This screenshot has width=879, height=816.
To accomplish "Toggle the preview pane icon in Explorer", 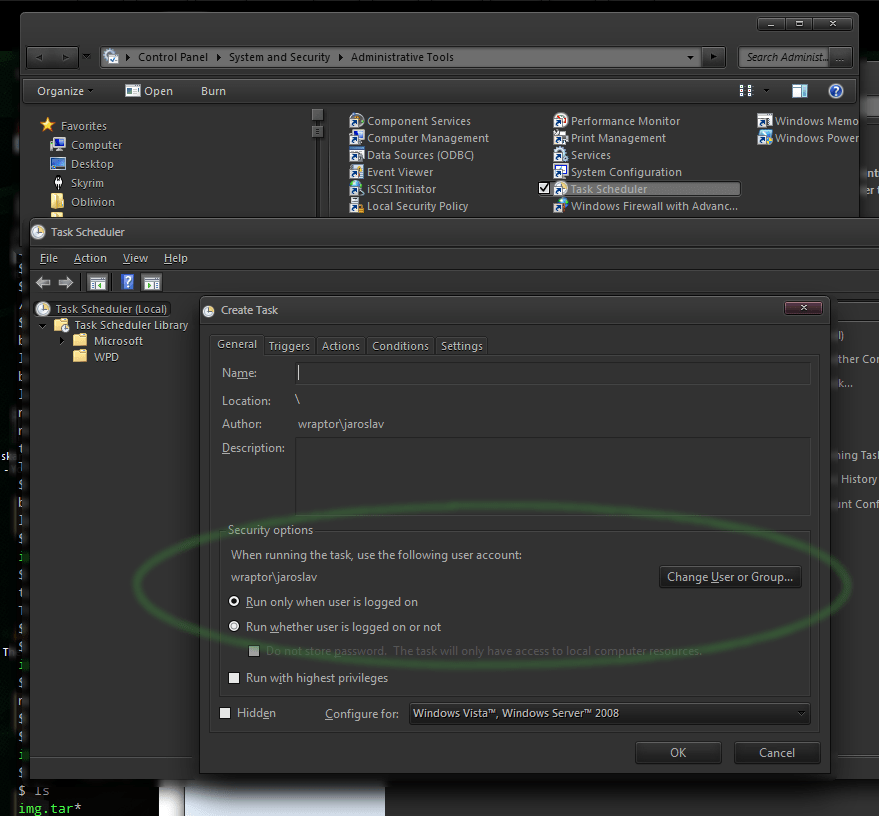I will 799,91.
